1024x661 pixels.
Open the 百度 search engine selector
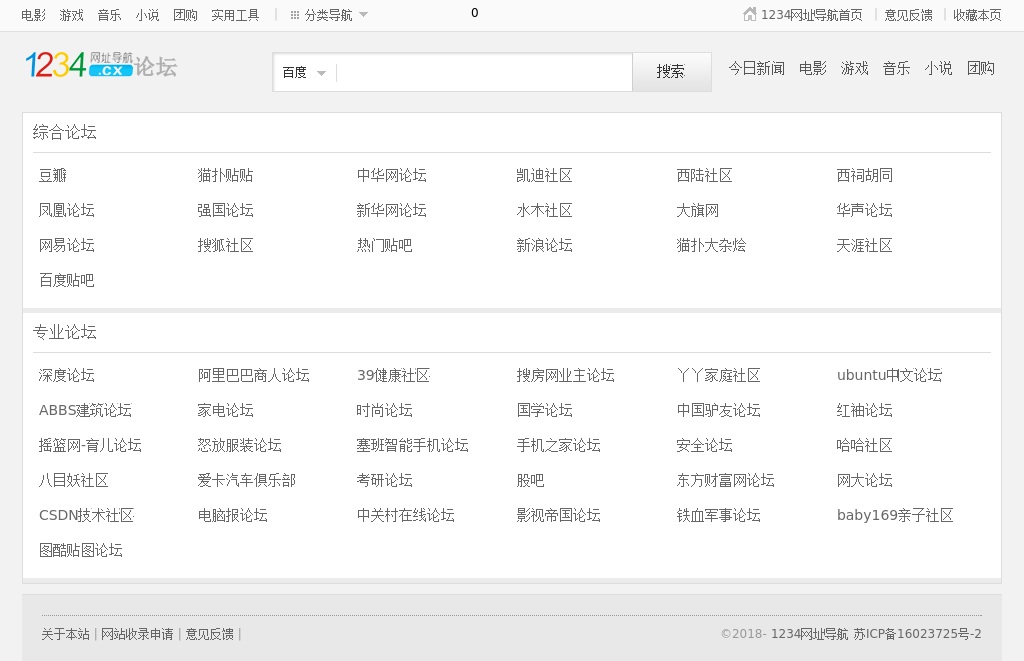[x=304, y=73]
